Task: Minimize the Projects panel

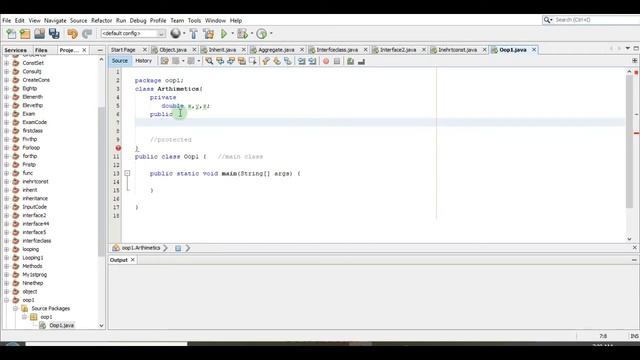Action: pyautogui.click(x=100, y=50)
